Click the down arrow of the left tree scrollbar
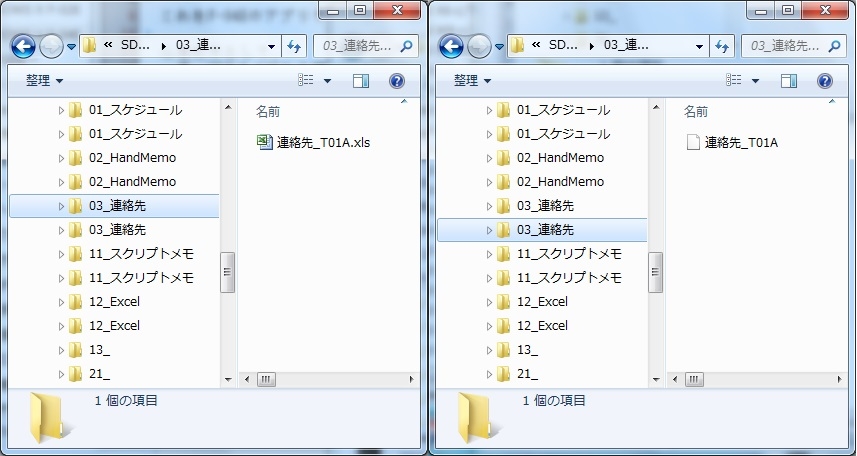Screen dimensions: 857x456 228,379
